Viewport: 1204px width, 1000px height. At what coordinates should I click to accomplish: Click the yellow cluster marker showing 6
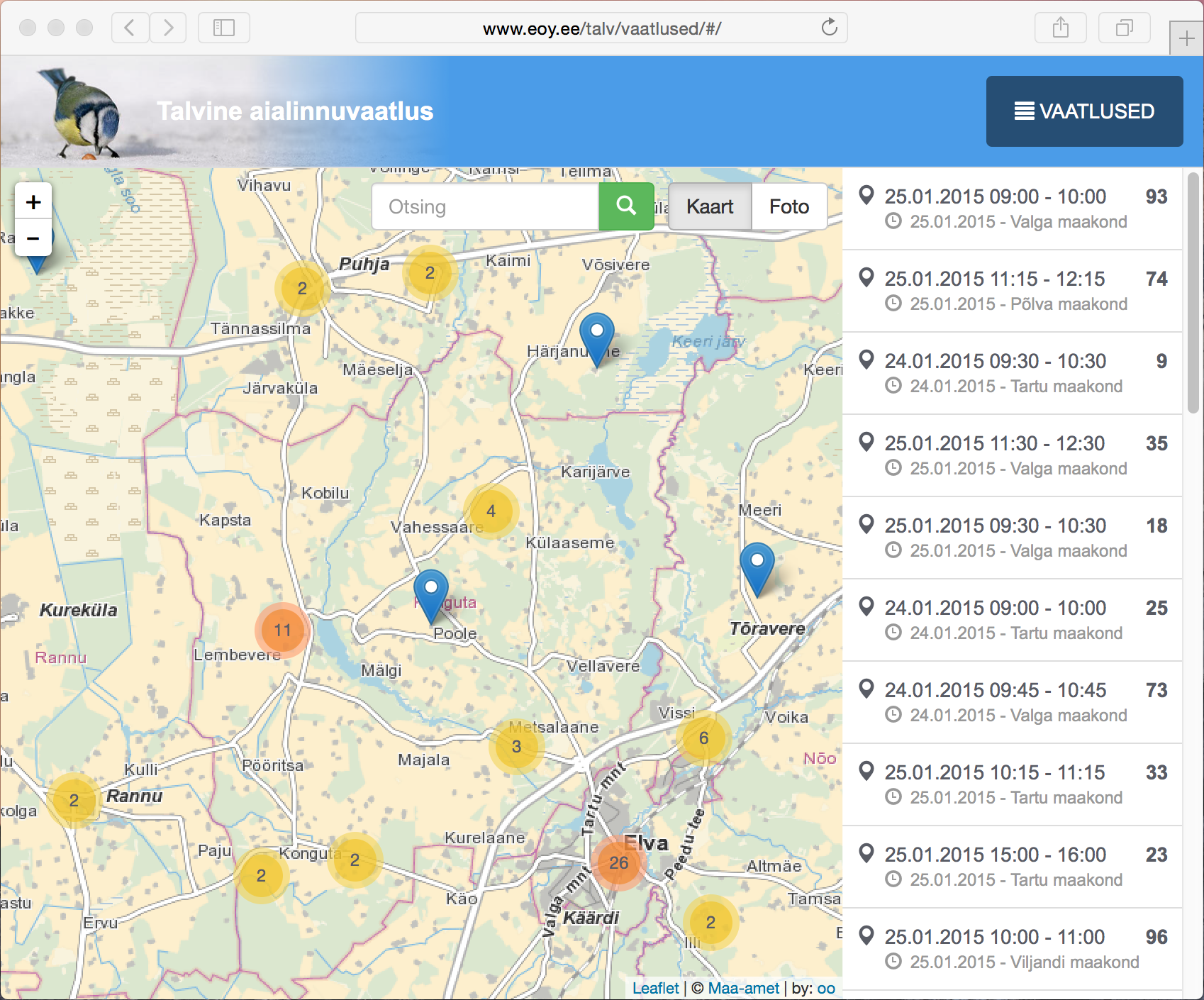pyautogui.click(x=703, y=738)
